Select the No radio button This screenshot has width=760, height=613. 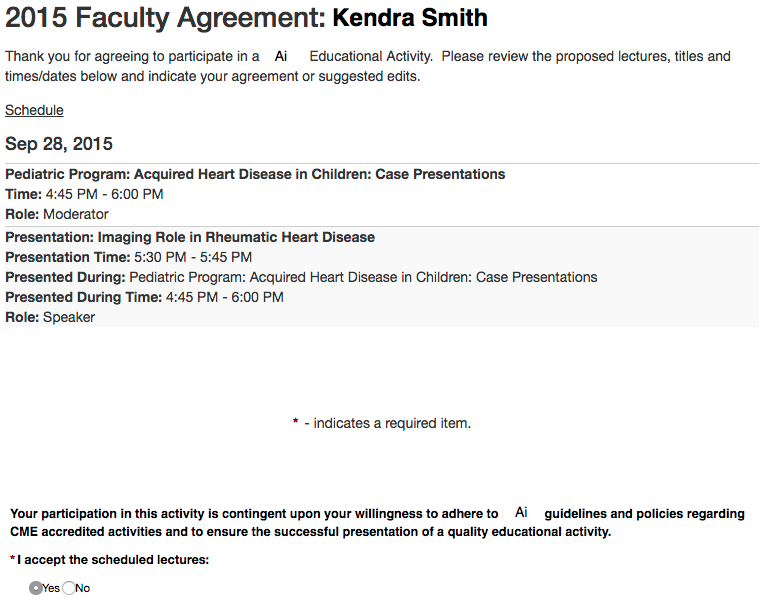tap(69, 588)
